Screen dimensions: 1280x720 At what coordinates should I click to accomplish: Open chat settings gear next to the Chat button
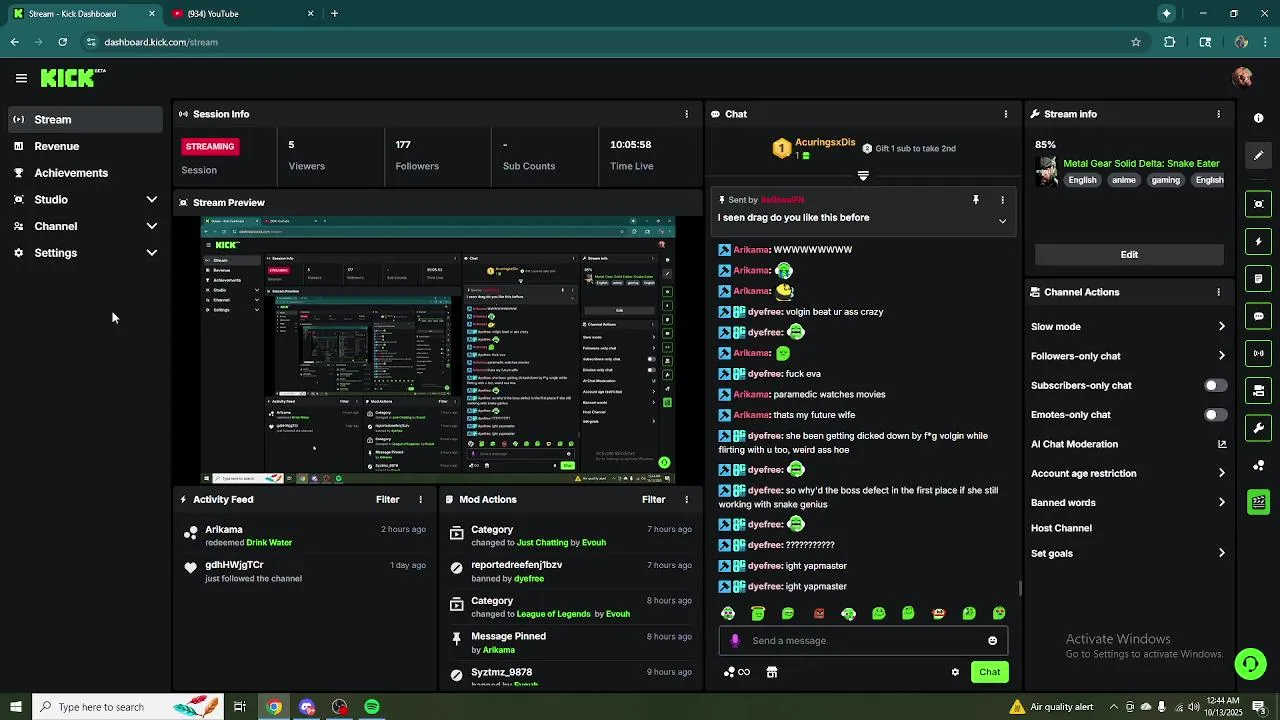[955, 672]
